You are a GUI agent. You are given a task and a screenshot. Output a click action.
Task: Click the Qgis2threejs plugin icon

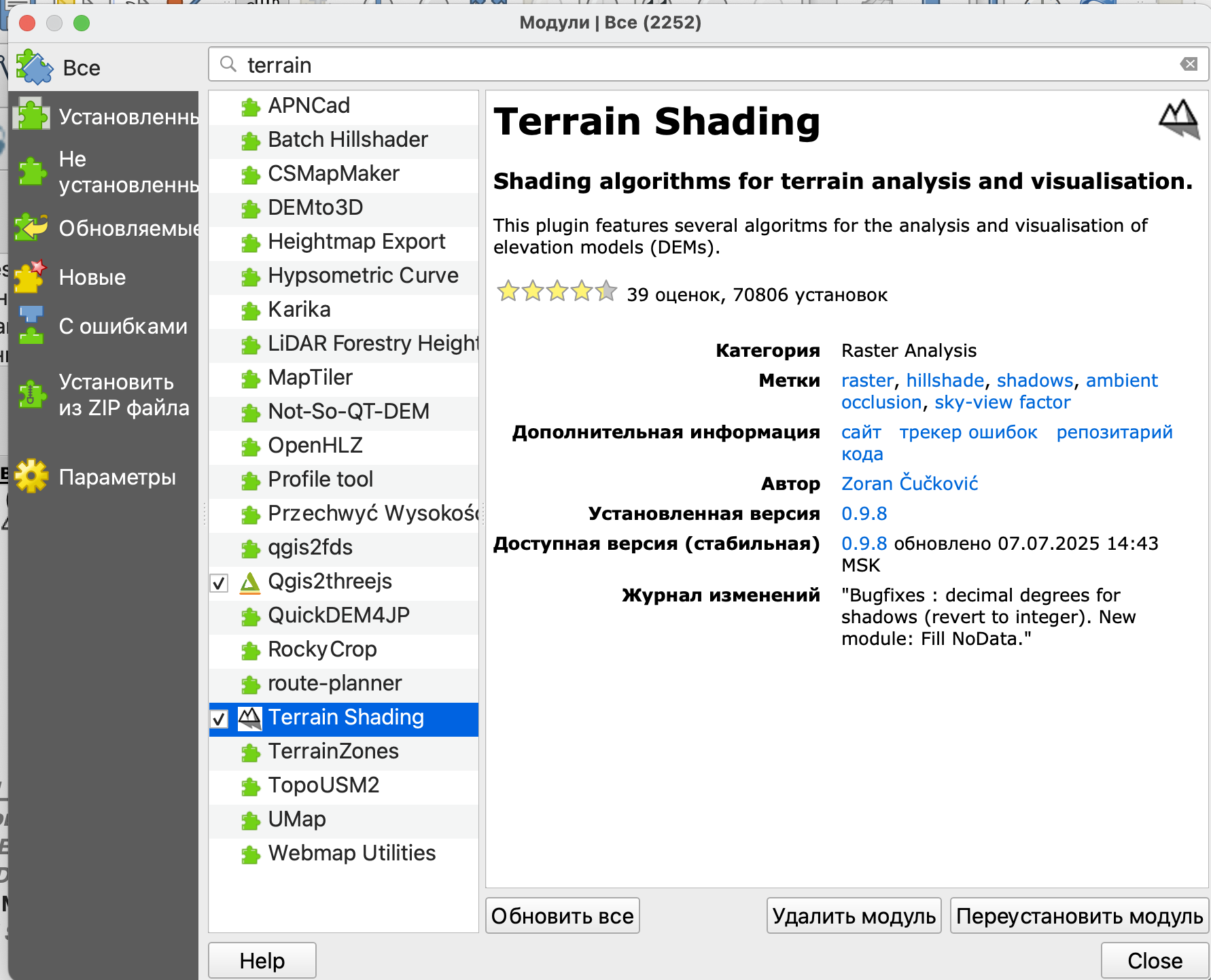(x=250, y=582)
